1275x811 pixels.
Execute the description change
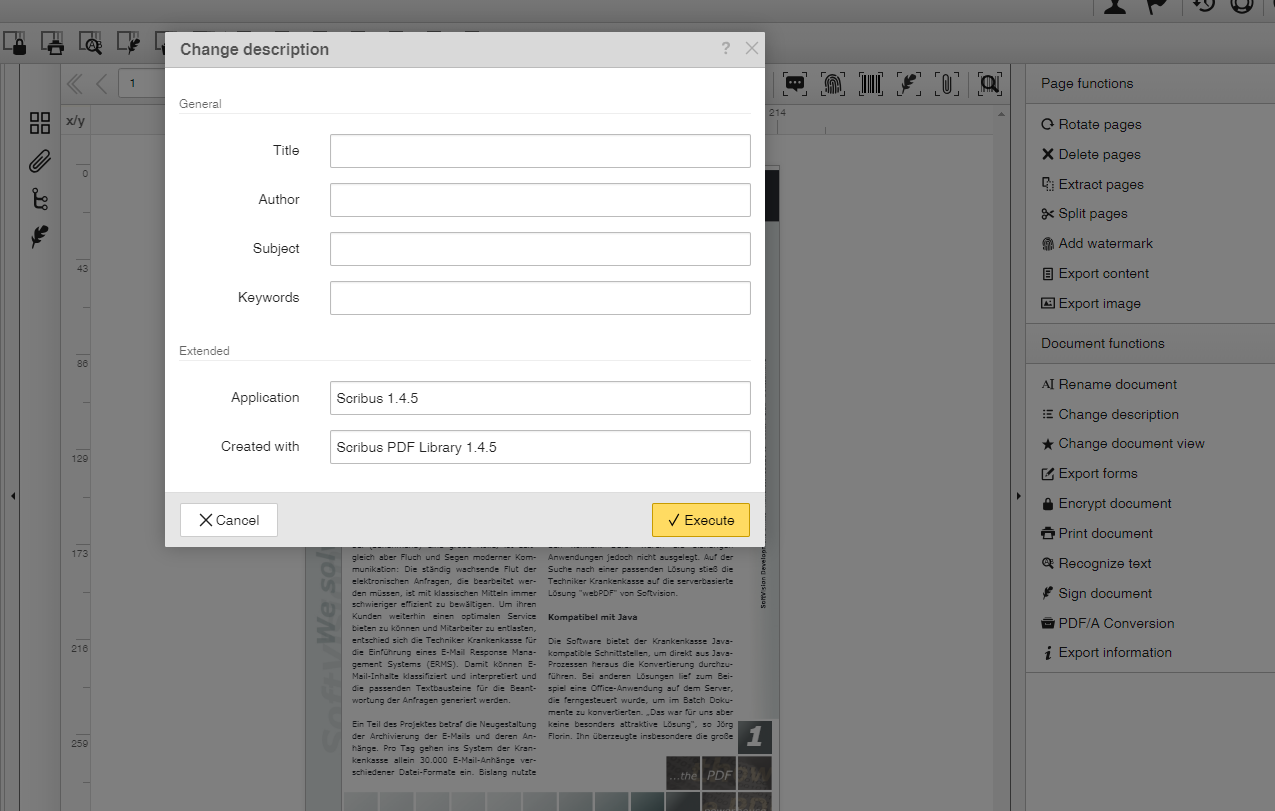pyautogui.click(x=700, y=520)
